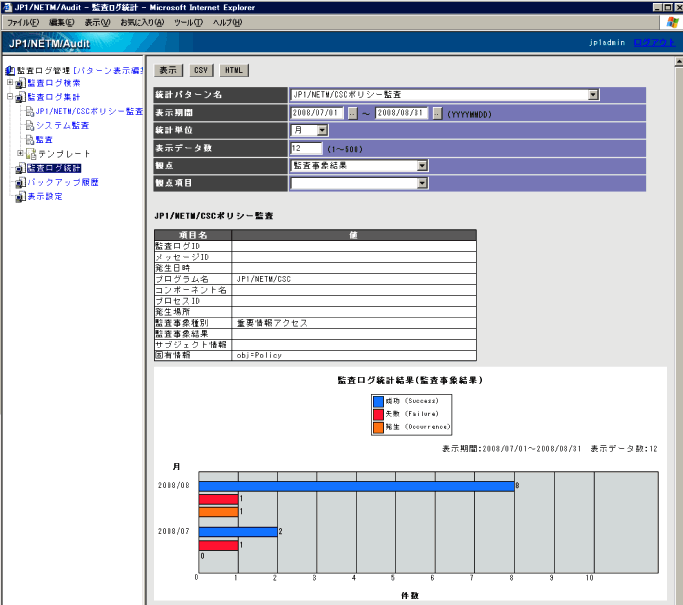This screenshot has width=683, height=605.
Task: Open the 監査 tree item
Action: click(x=44, y=140)
